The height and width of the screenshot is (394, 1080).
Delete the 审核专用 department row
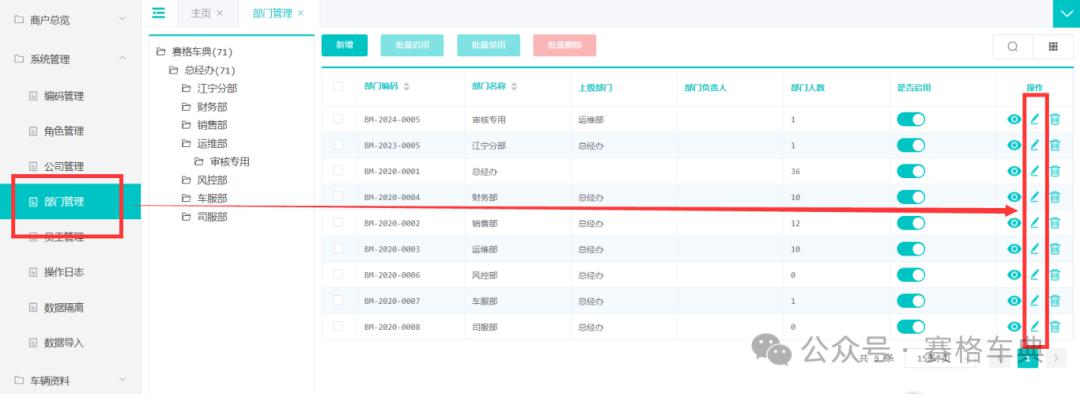coord(1055,119)
